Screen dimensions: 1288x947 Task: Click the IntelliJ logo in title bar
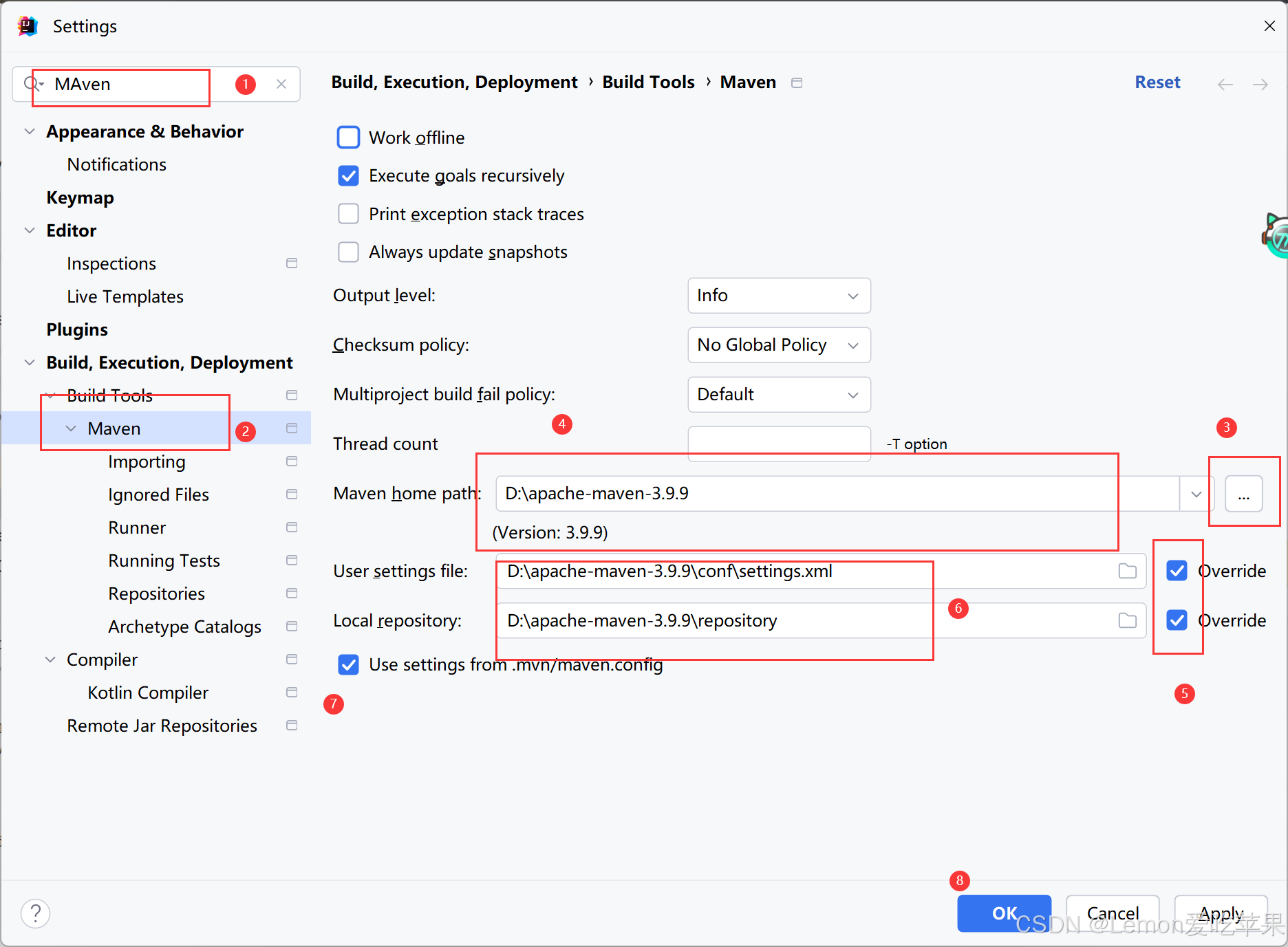pyautogui.click(x=28, y=26)
